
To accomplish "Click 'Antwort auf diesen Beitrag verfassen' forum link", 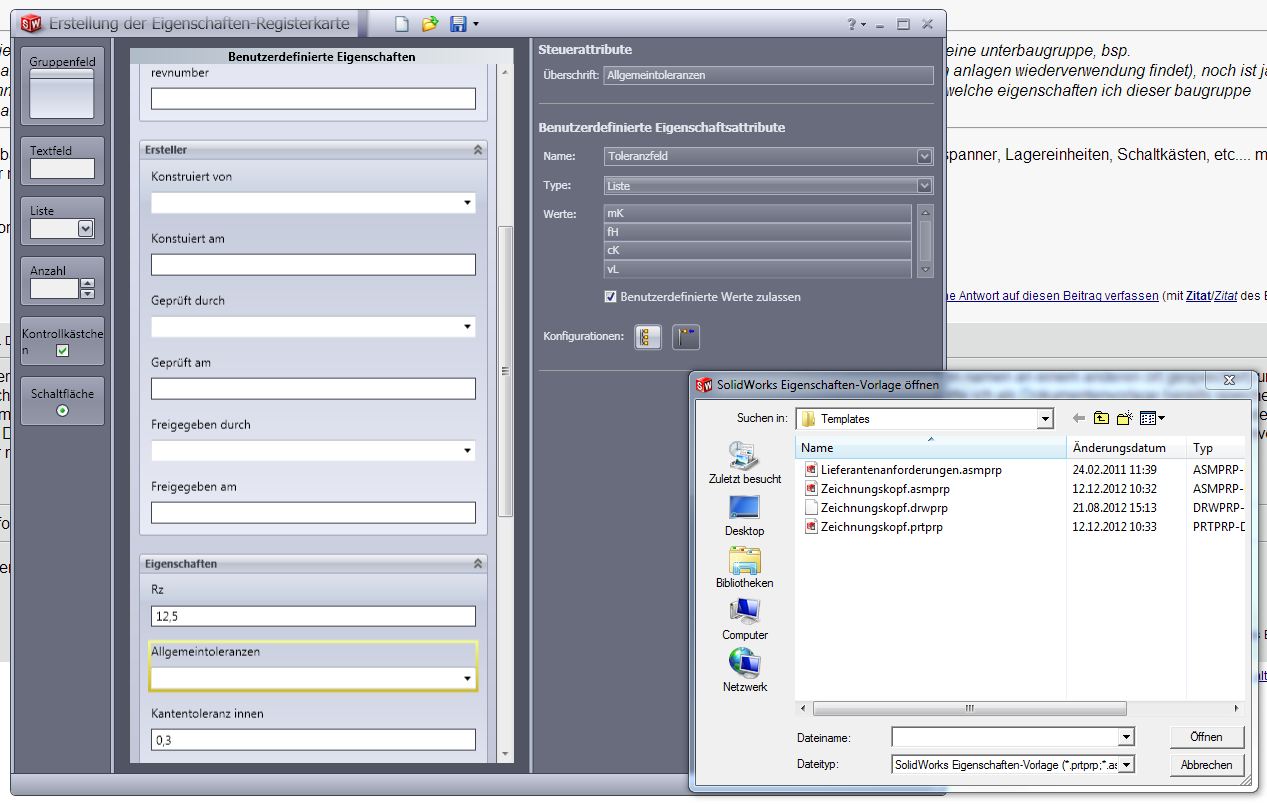I will pyautogui.click(x=1052, y=296).
